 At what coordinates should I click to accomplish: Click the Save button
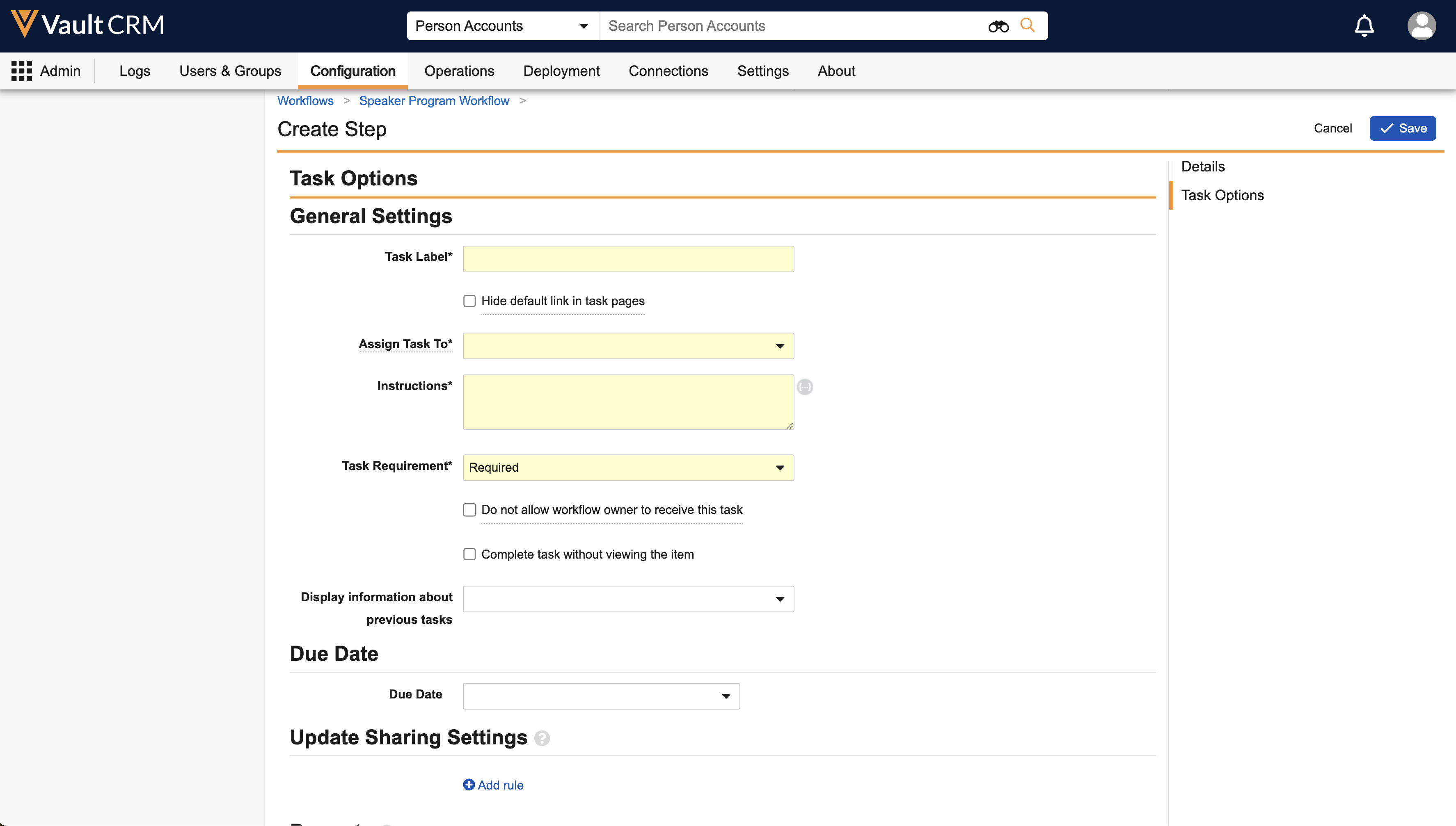tap(1402, 128)
